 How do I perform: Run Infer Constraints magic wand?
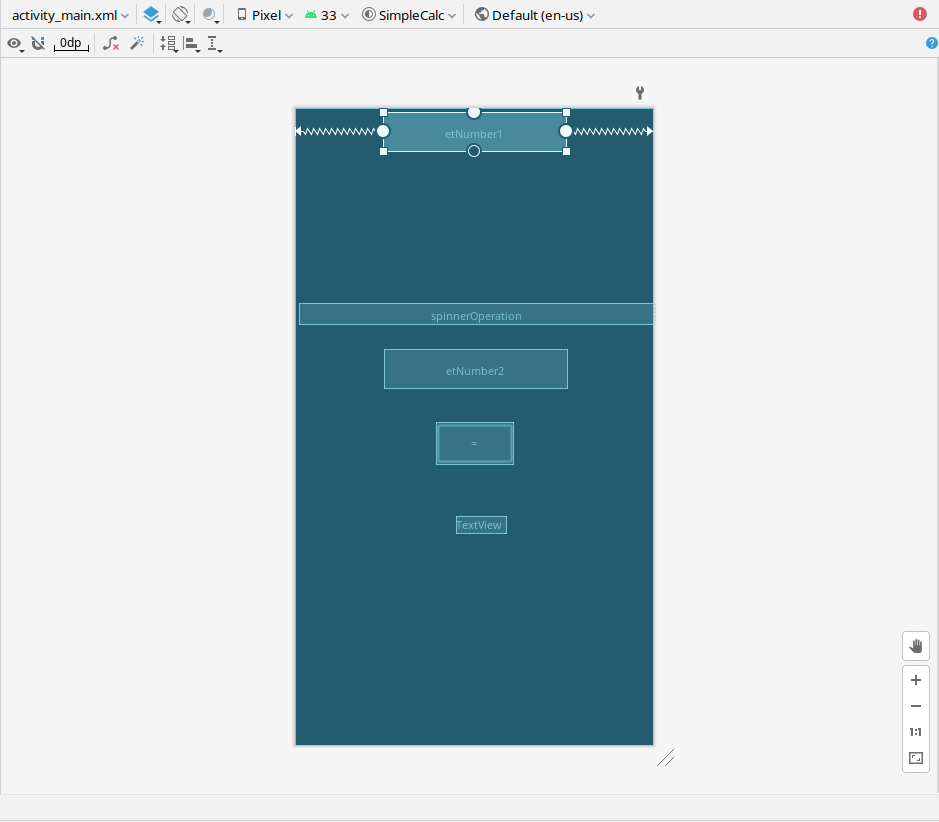(x=137, y=43)
